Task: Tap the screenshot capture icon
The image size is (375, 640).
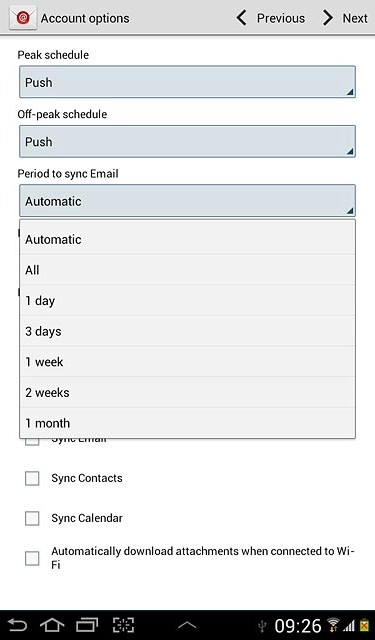Action: 123,625
